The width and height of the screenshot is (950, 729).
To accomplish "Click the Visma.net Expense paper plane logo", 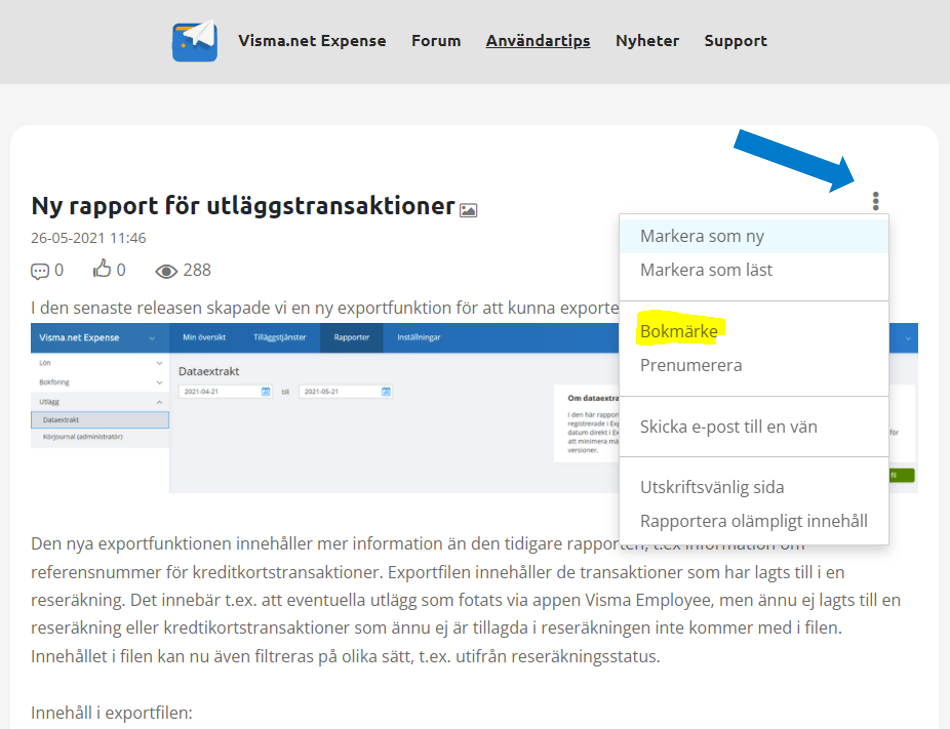I will (194, 41).
